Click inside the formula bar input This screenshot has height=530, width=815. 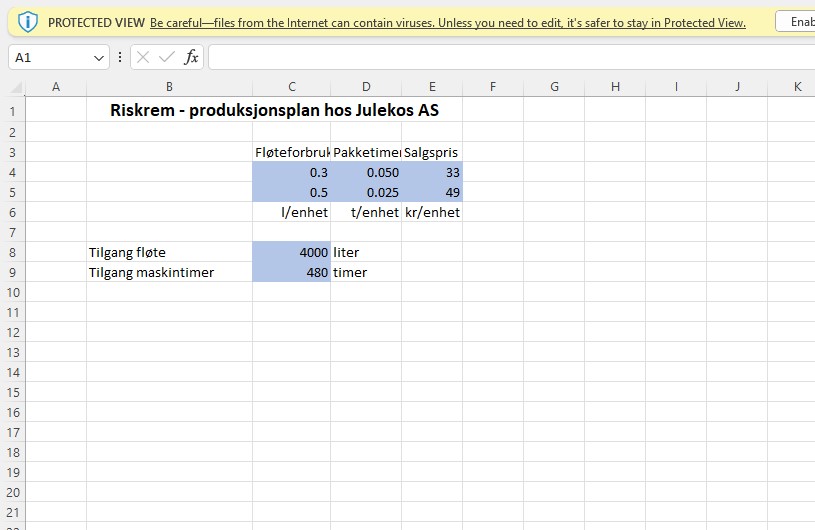tap(511, 57)
